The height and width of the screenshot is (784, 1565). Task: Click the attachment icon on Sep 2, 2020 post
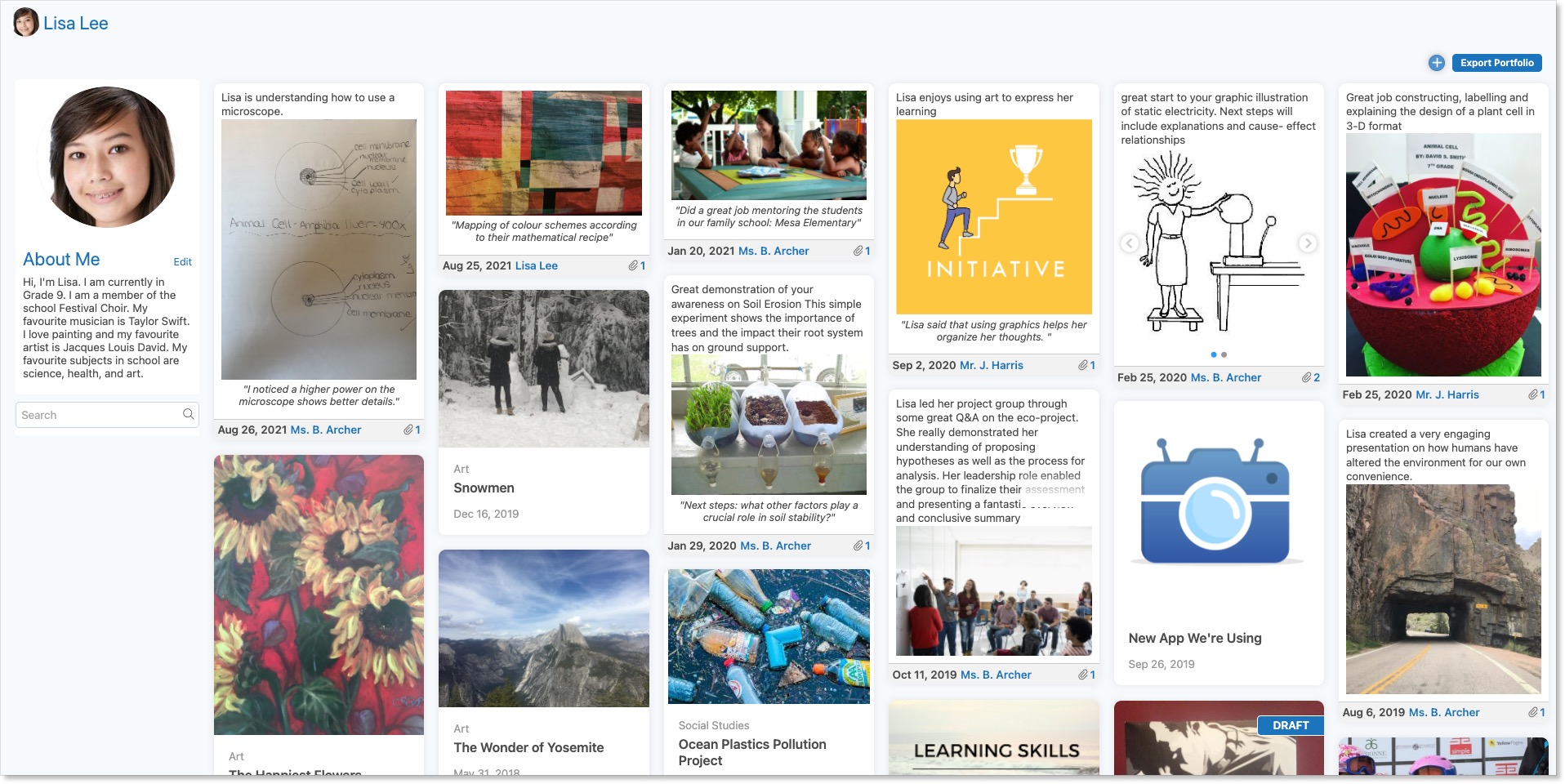tap(1083, 365)
